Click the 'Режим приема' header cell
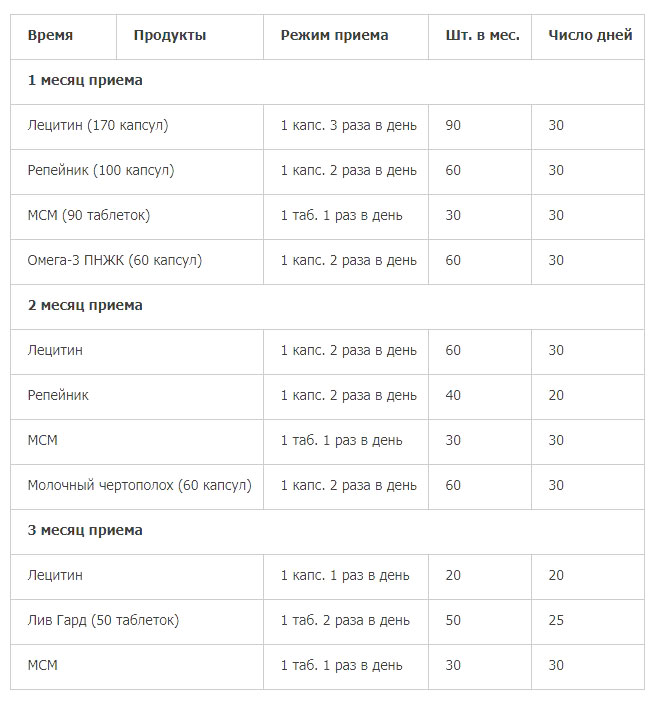The image size is (654, 707). (346, 37)
